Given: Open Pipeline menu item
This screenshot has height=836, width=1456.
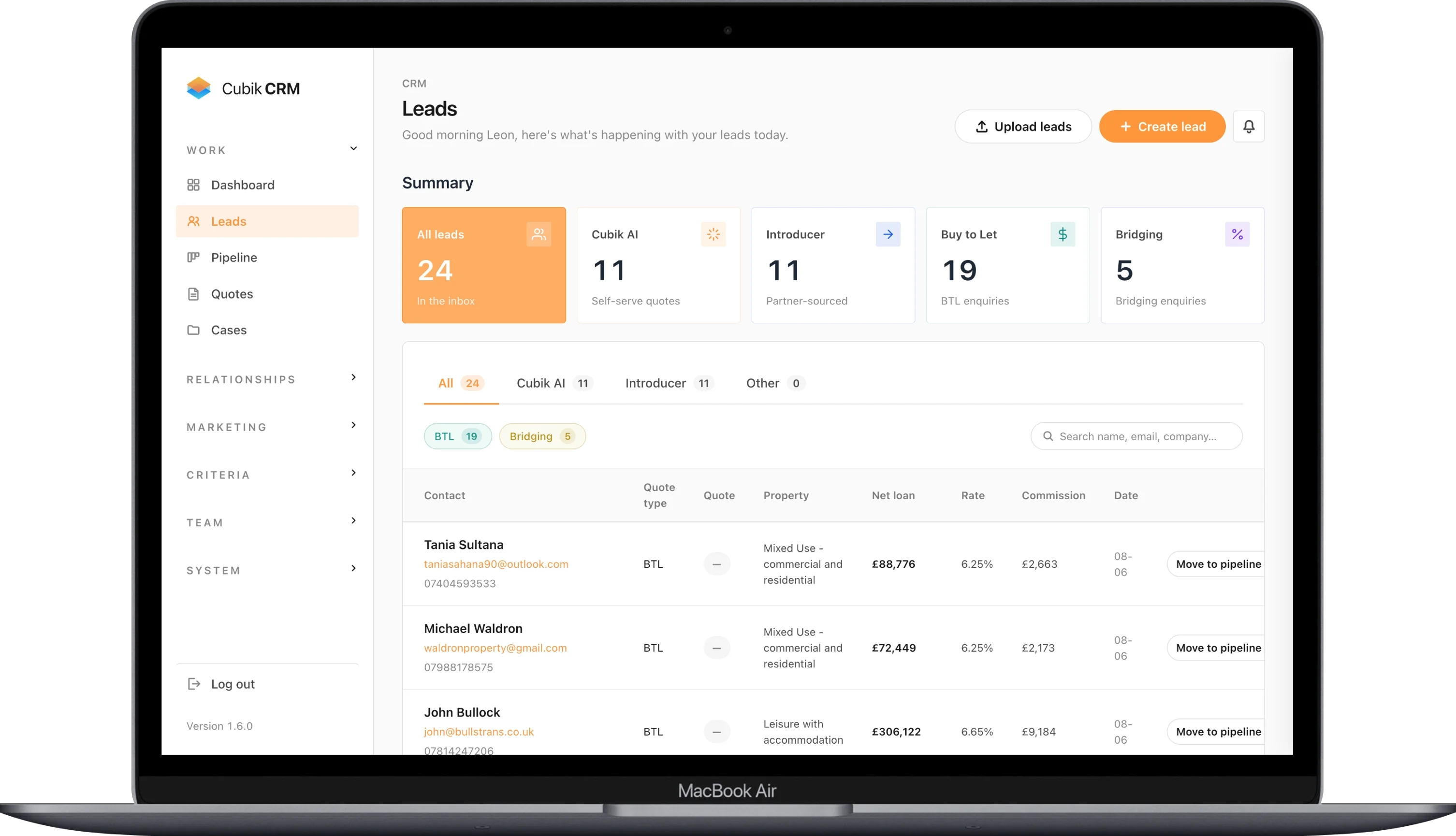Looking at the screenshot, I should pos(267,257).
